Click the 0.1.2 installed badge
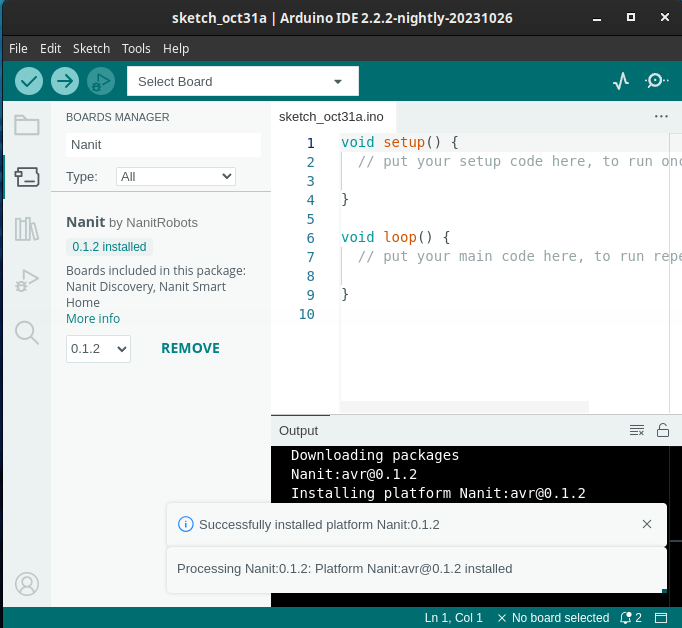The image size is (682, 628). [x=109, y=247]
